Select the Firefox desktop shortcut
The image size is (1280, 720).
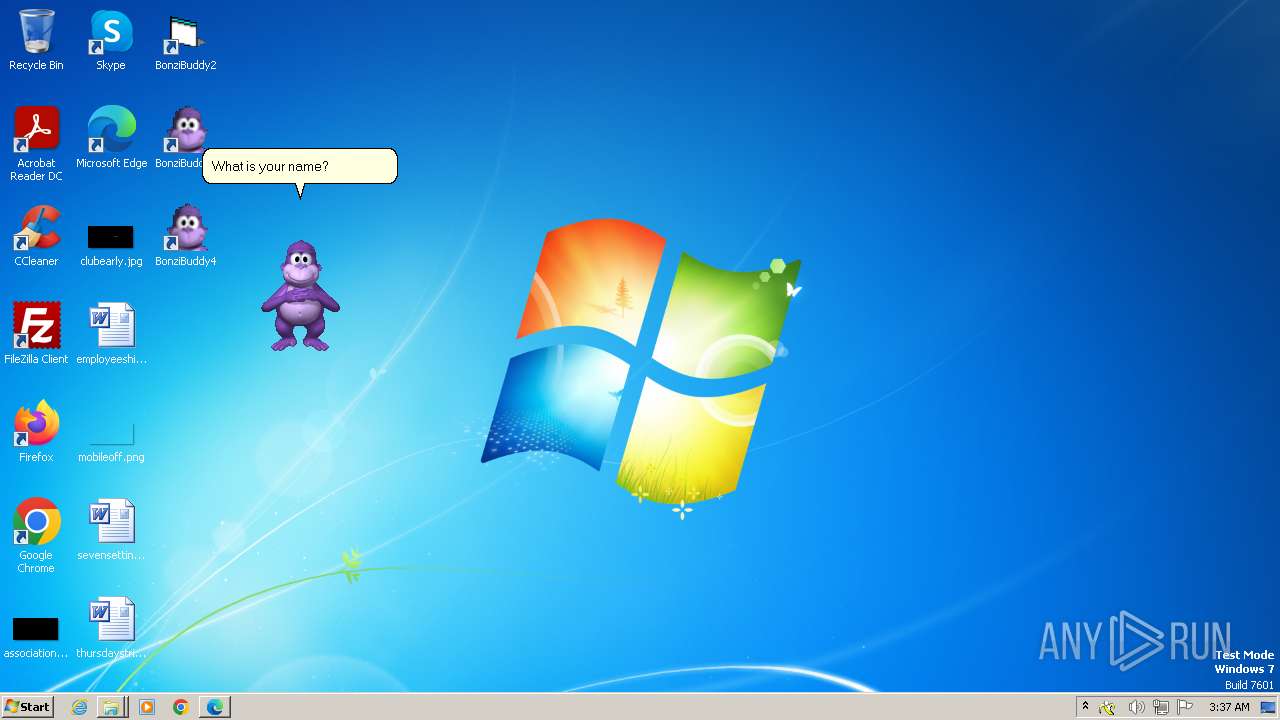(x=36, y=432)
